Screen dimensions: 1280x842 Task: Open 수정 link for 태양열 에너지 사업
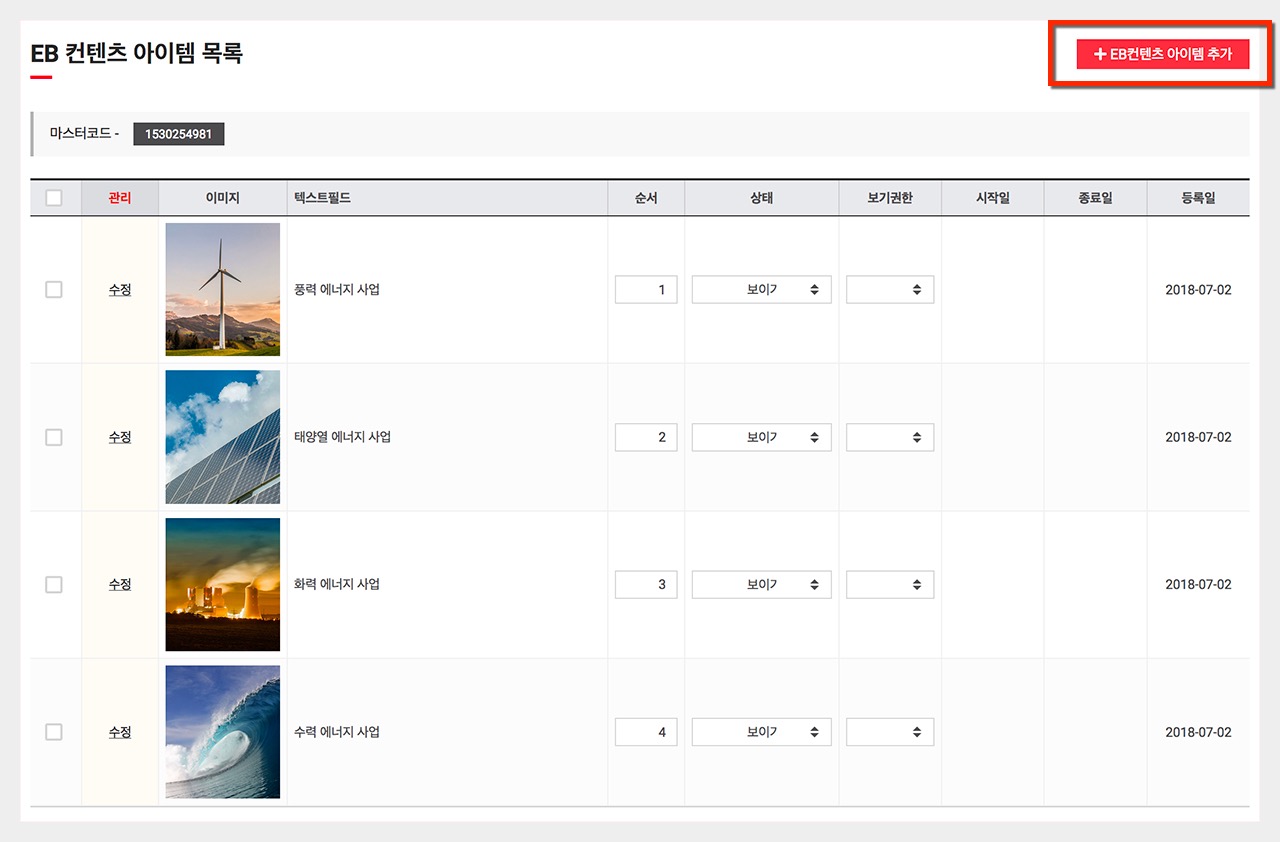[x=120, y=437]
